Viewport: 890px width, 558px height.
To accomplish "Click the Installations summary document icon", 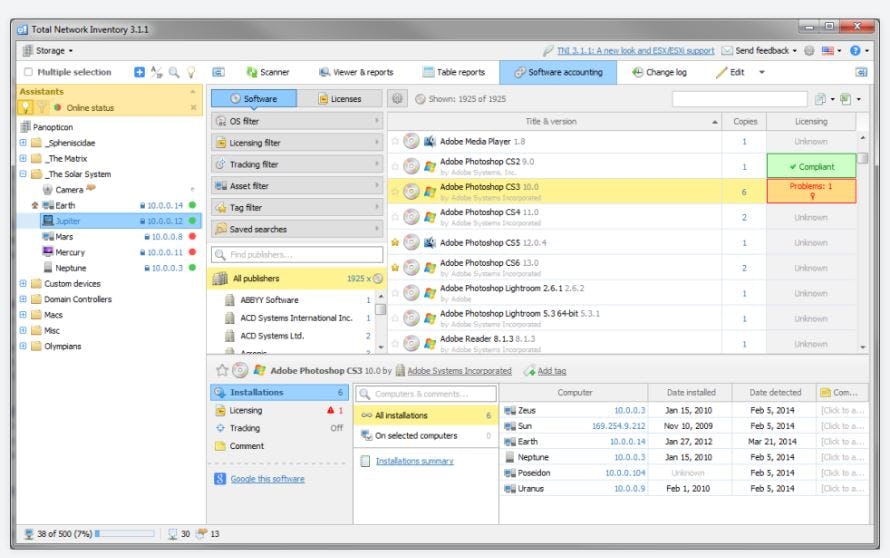I will [x=366, y=461].
